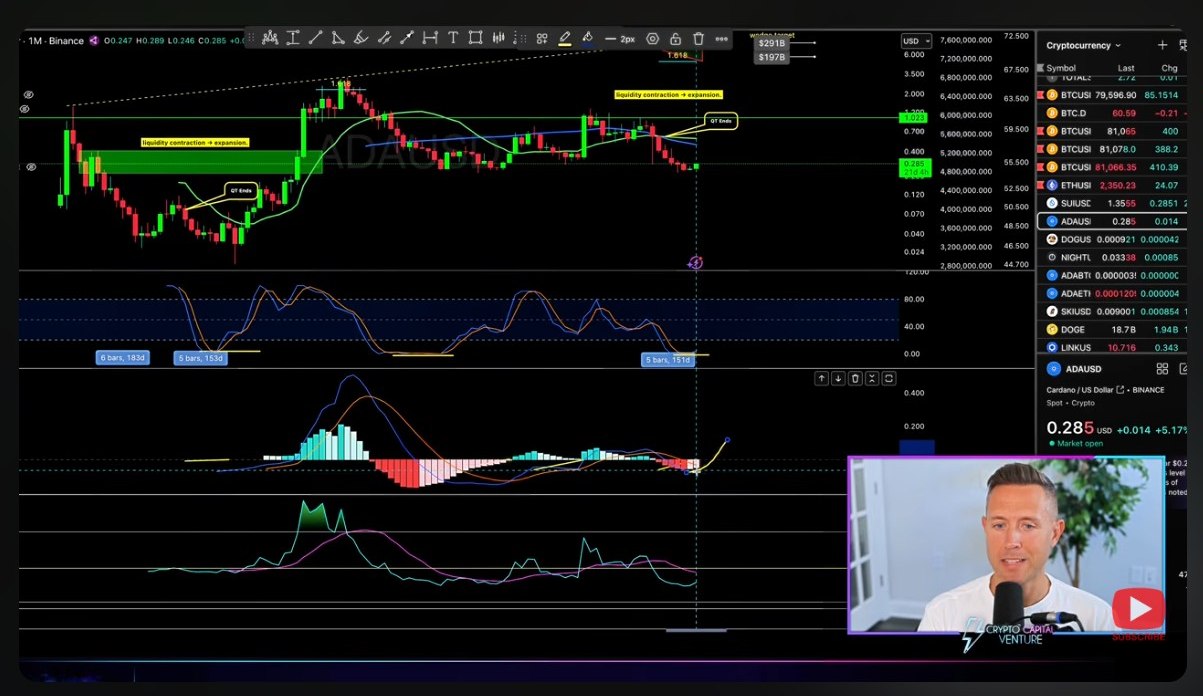Image resolution: width=1203 pixels, height=696 pixels.
Task: Toggle second eye visibility icon beside dotted line
Action: (25, 108)
